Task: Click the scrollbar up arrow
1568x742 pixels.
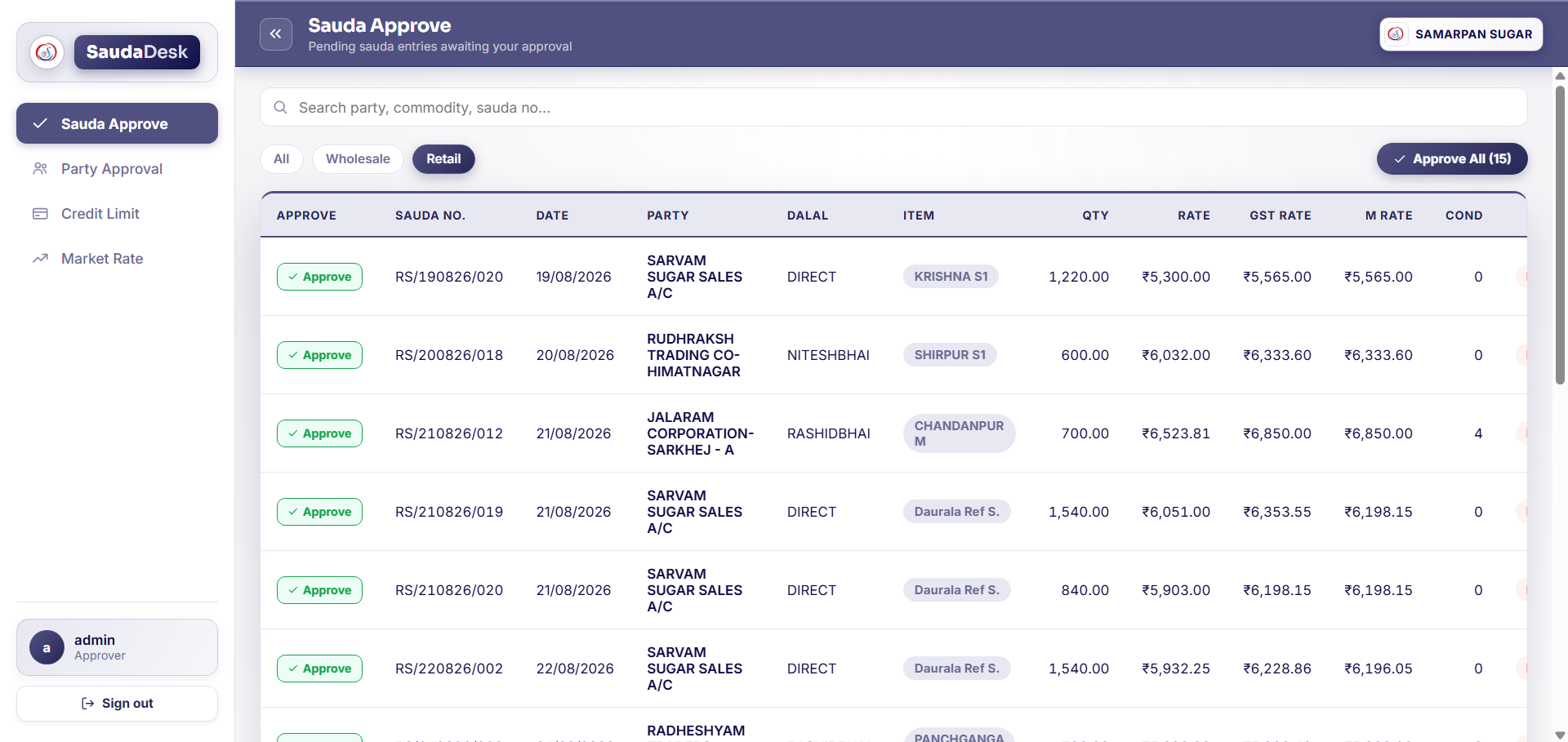Action: coord(1560,76)
